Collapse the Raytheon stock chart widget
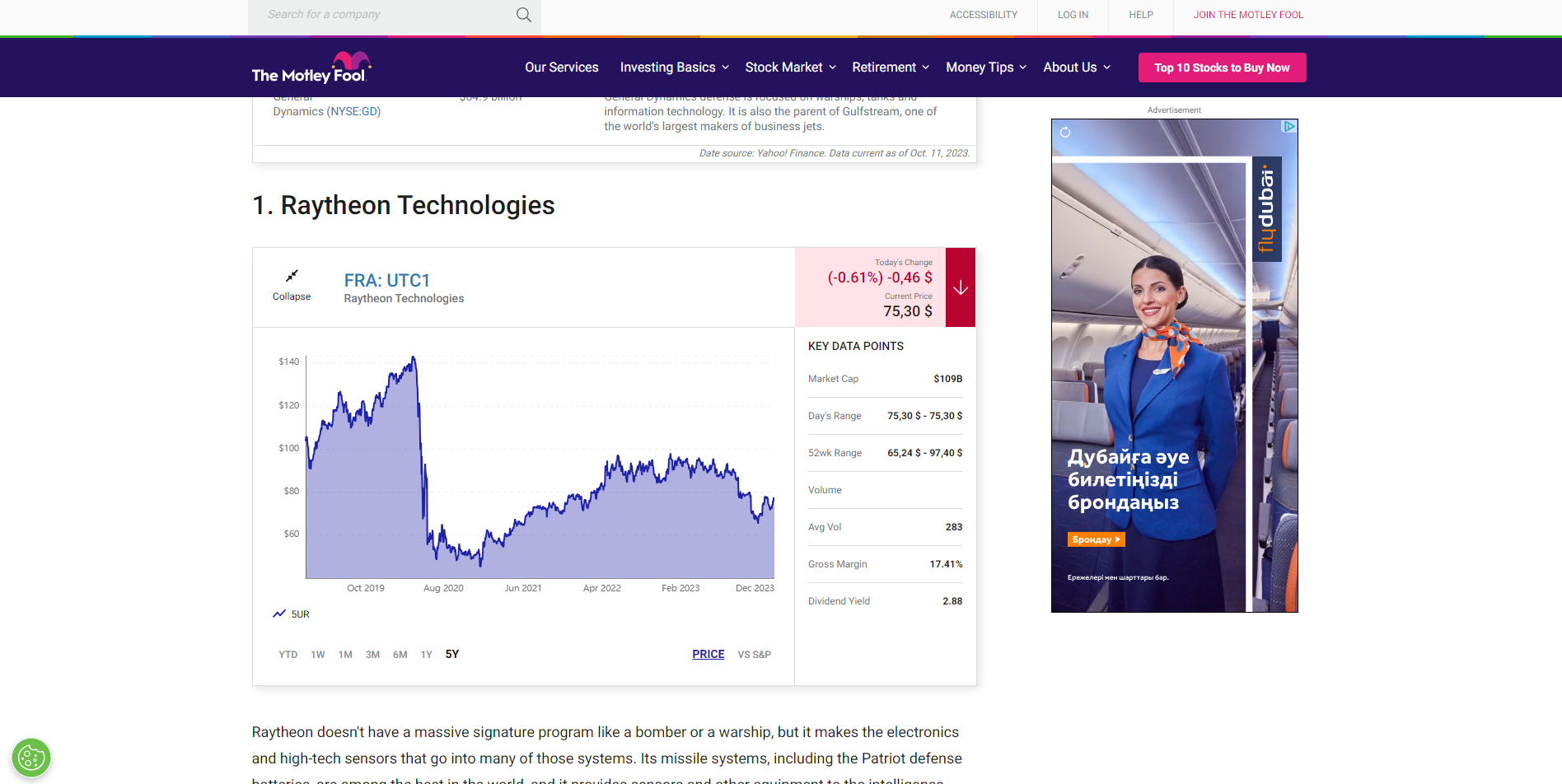The width and height of the screenshot is (1562, 784). click(292, 285)
